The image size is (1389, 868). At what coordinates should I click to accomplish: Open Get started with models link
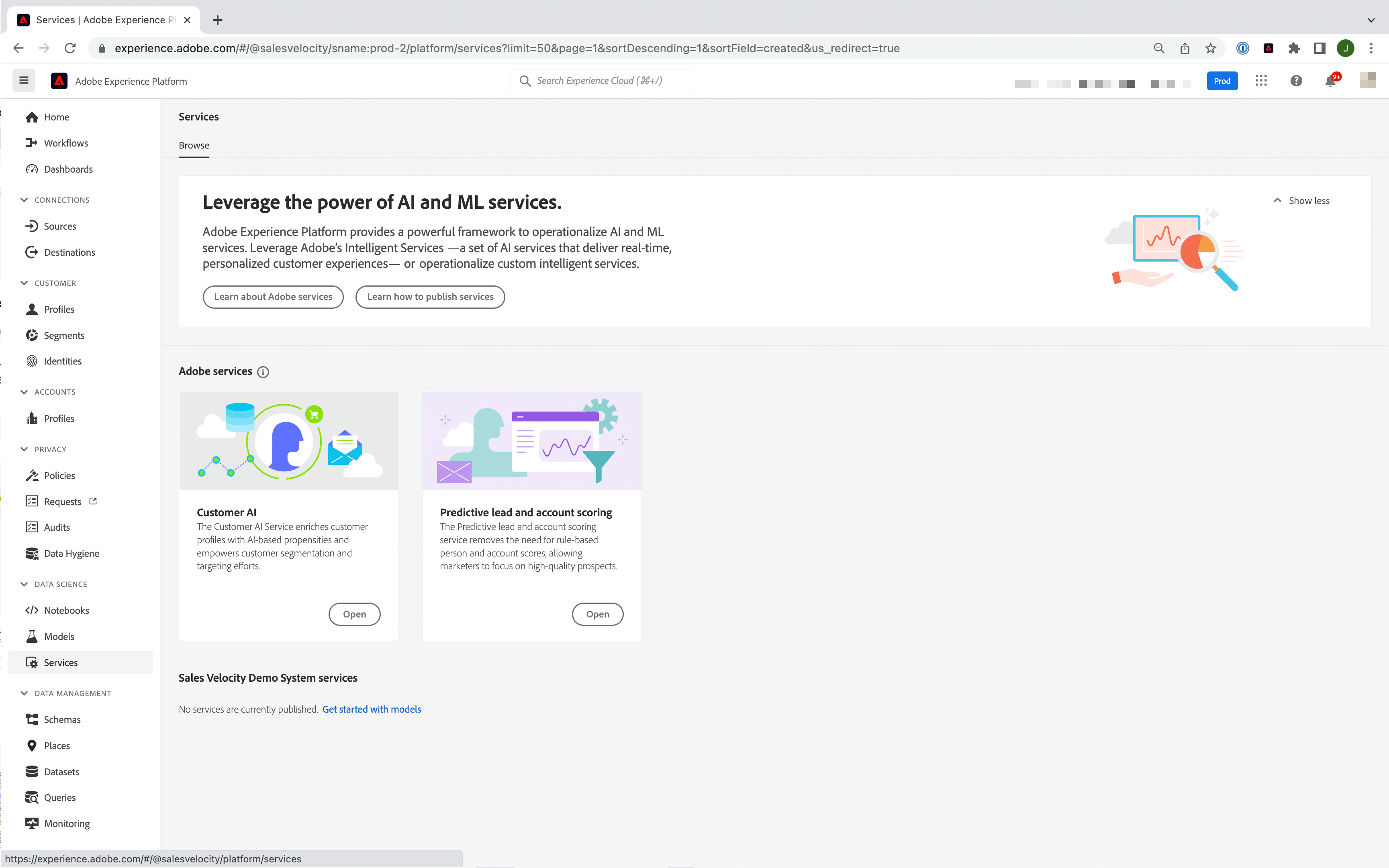371,708
